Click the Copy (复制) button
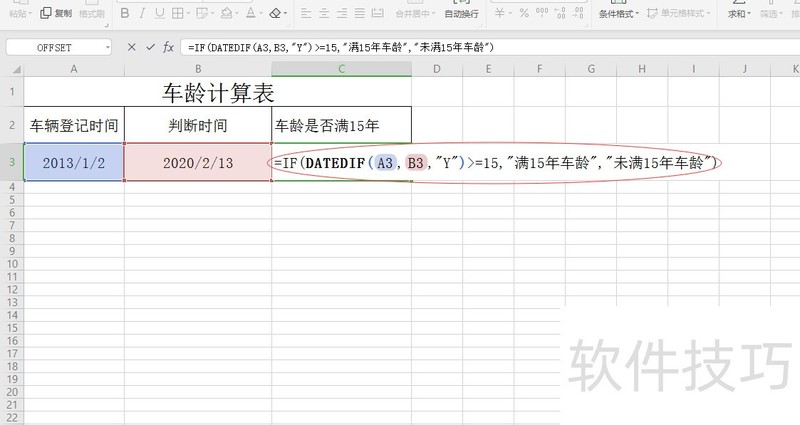800x425 pixels. click(x=56, y=13)
